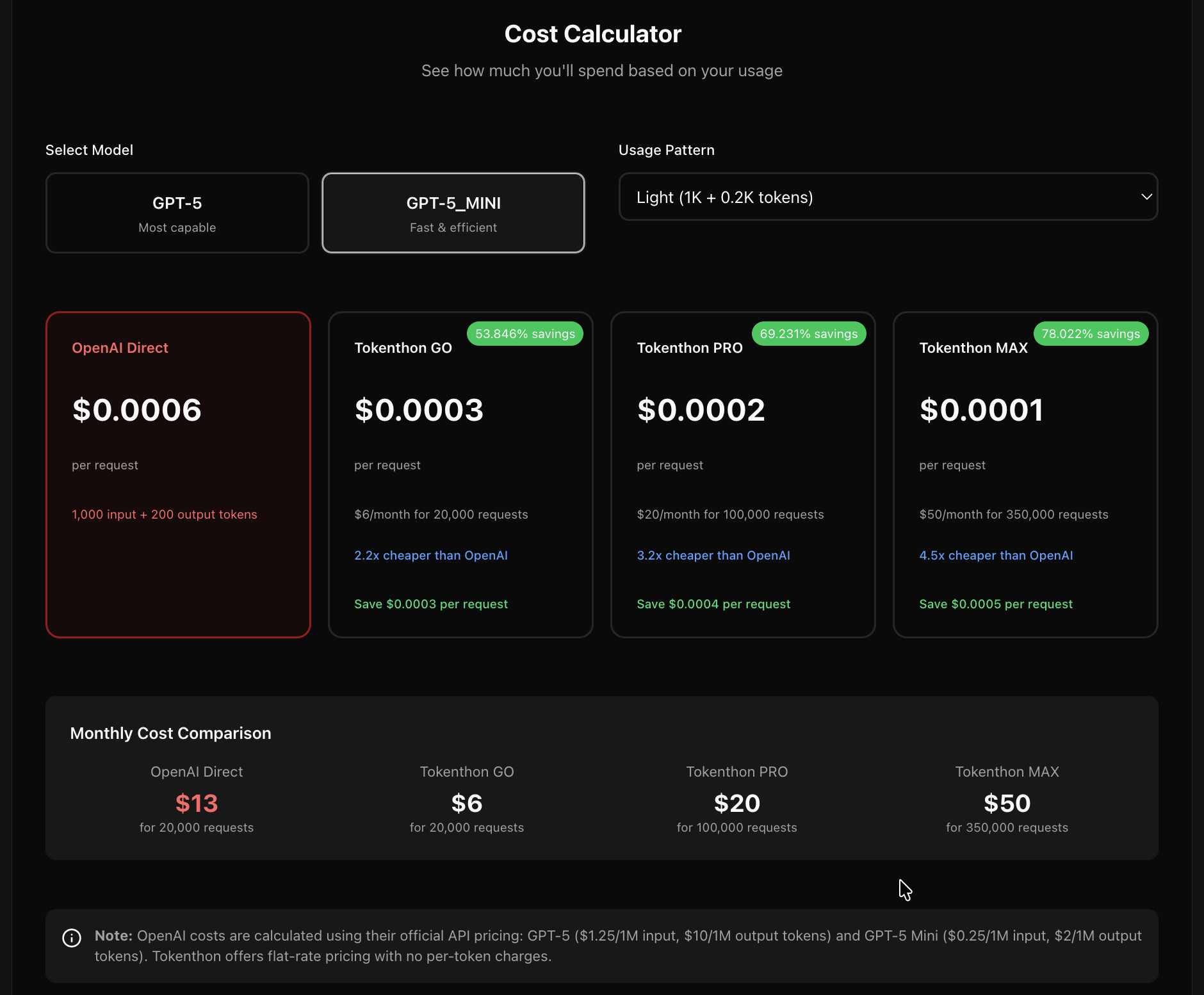The height and width of the screenshot is (995, 1204).
Task: Click the 69.231% savings badge
Action: [809, 334]
